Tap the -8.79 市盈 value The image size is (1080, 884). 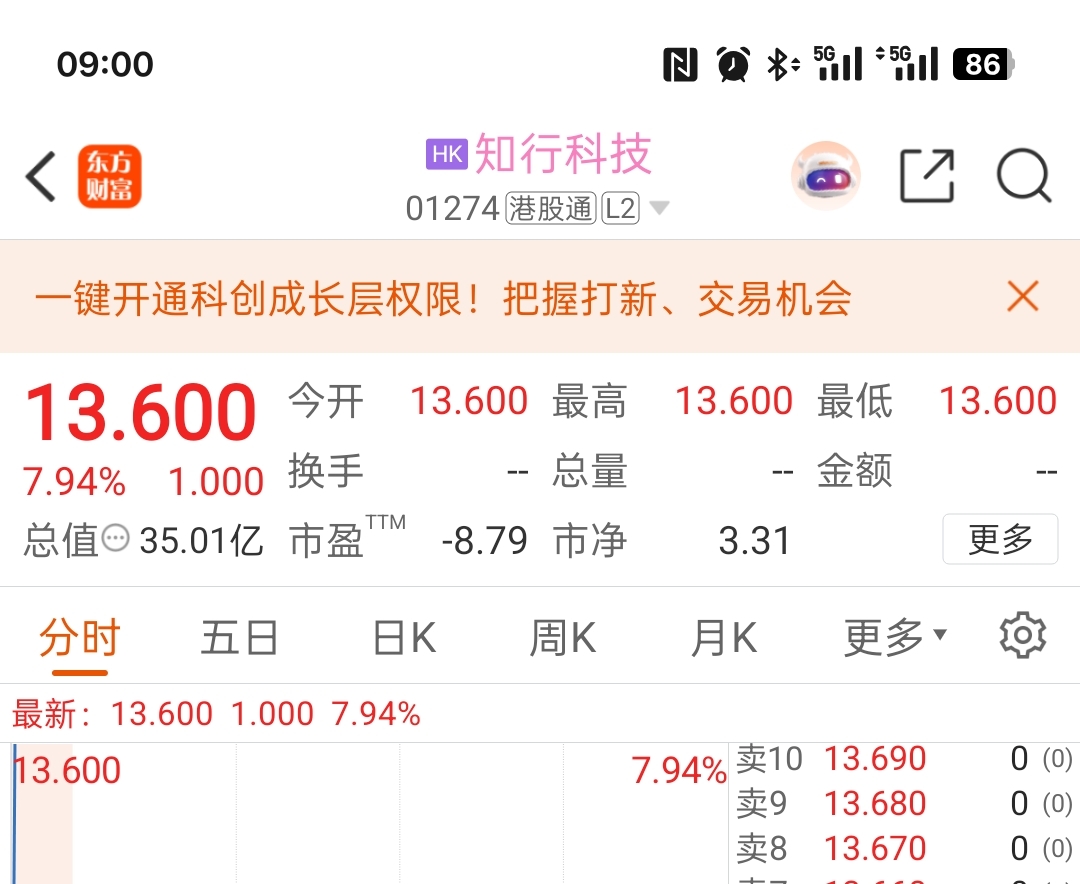click(x=484, y=540)
